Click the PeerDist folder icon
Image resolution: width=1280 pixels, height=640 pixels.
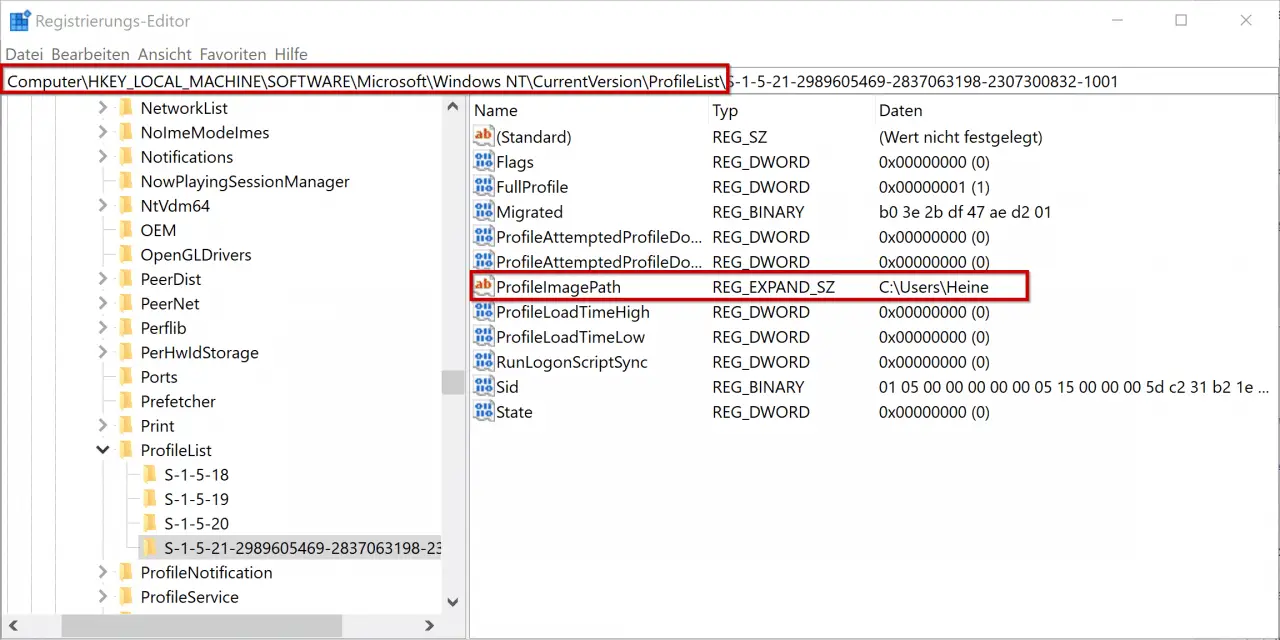(x=126, y=279)
